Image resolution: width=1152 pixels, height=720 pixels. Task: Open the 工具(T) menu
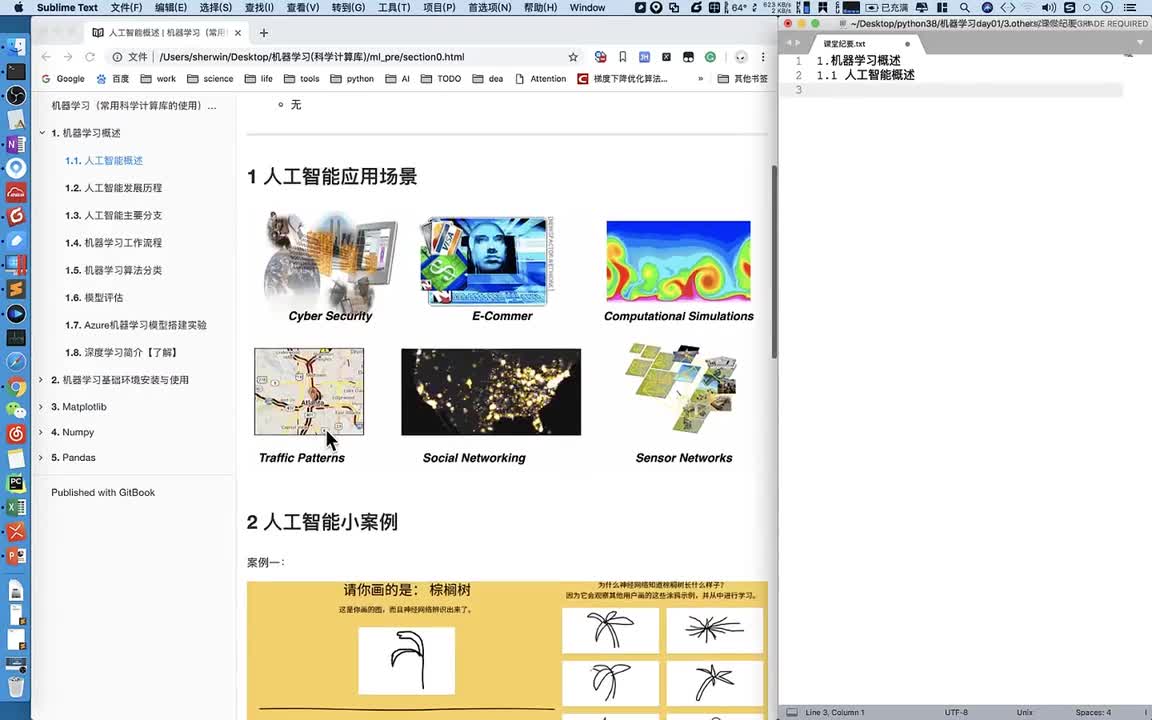394,8
